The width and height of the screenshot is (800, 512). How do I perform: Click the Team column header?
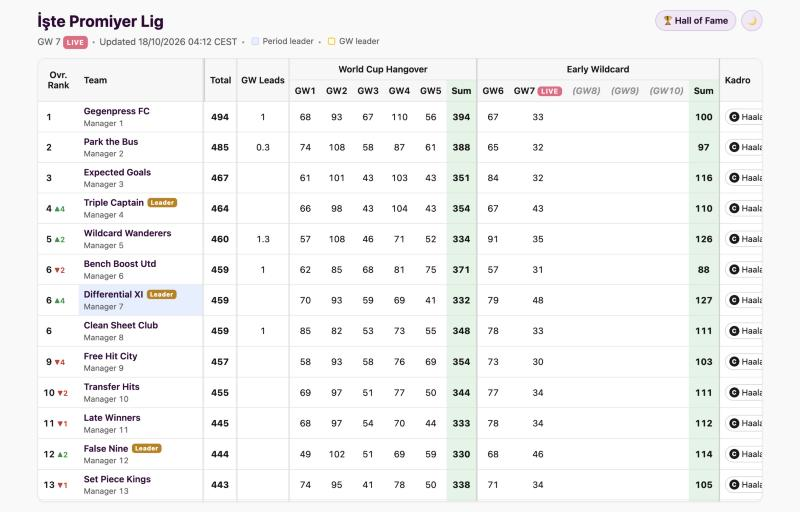point(95,80)
